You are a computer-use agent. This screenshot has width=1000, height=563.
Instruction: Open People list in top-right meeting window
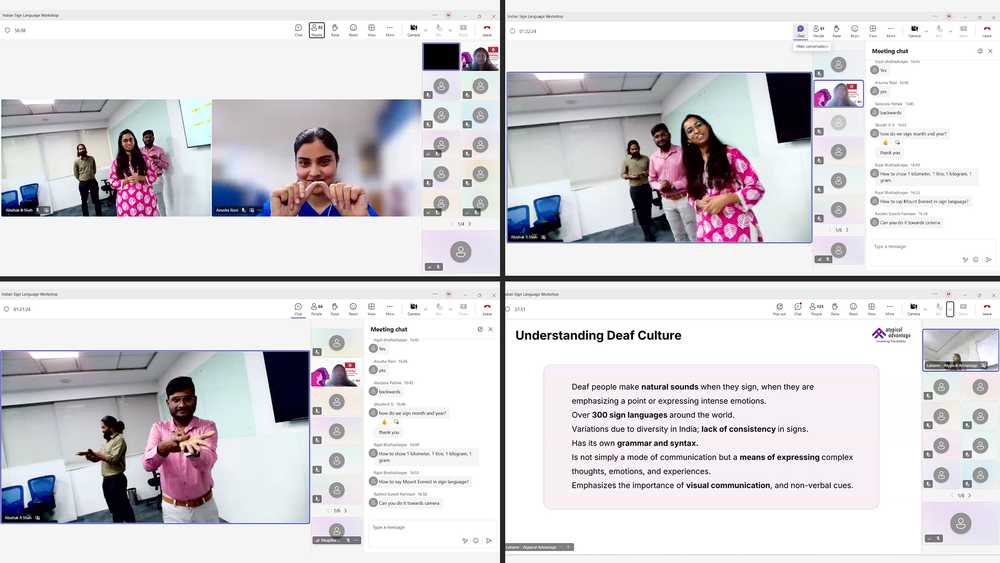tap(818, 31)
